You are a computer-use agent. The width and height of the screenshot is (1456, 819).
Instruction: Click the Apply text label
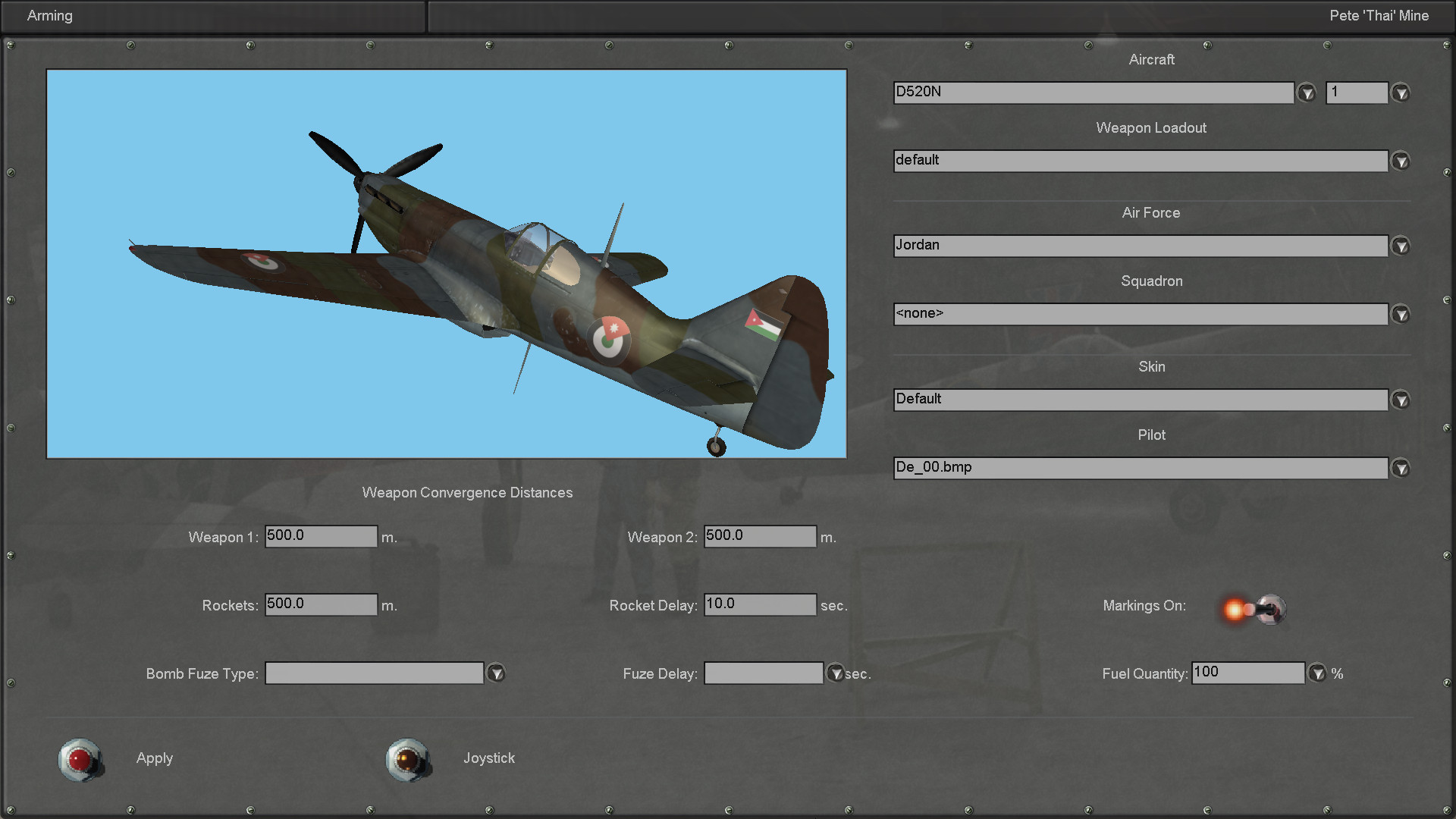155,758
